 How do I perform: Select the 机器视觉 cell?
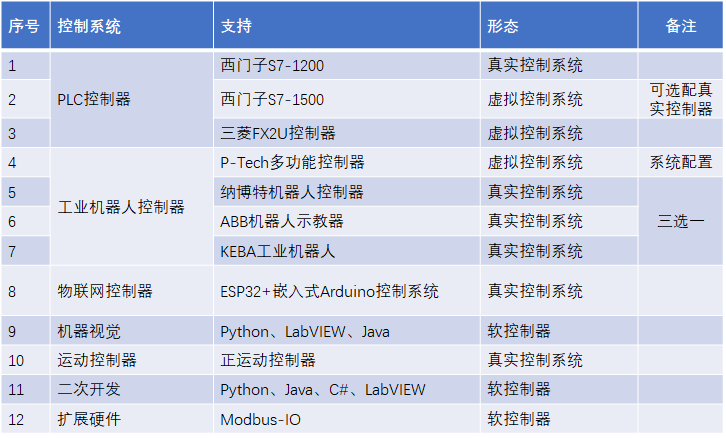point(132,331)
